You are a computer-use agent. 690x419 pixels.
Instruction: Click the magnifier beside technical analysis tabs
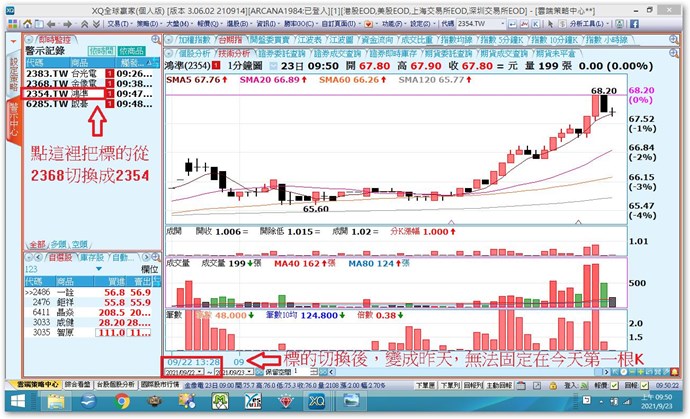point(674,53)
